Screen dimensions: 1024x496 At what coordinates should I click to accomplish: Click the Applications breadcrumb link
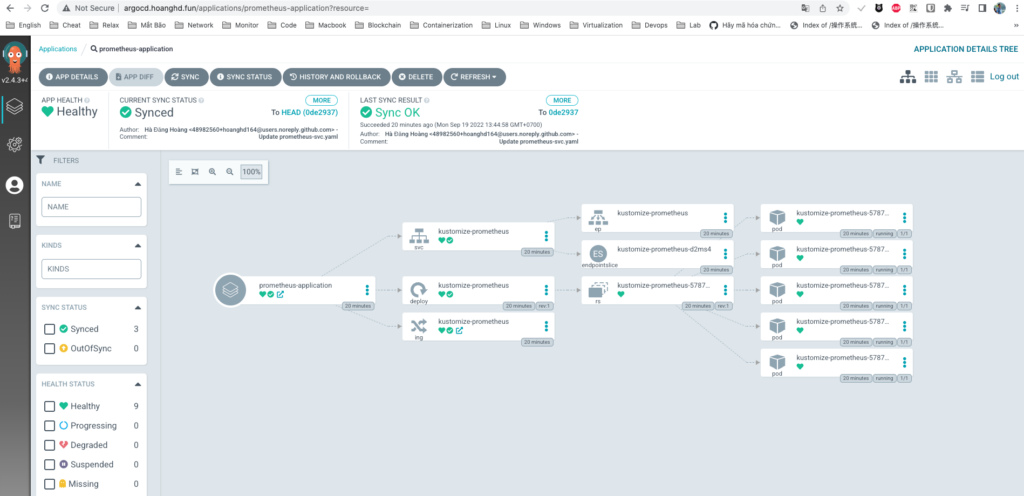coord(57,49)
